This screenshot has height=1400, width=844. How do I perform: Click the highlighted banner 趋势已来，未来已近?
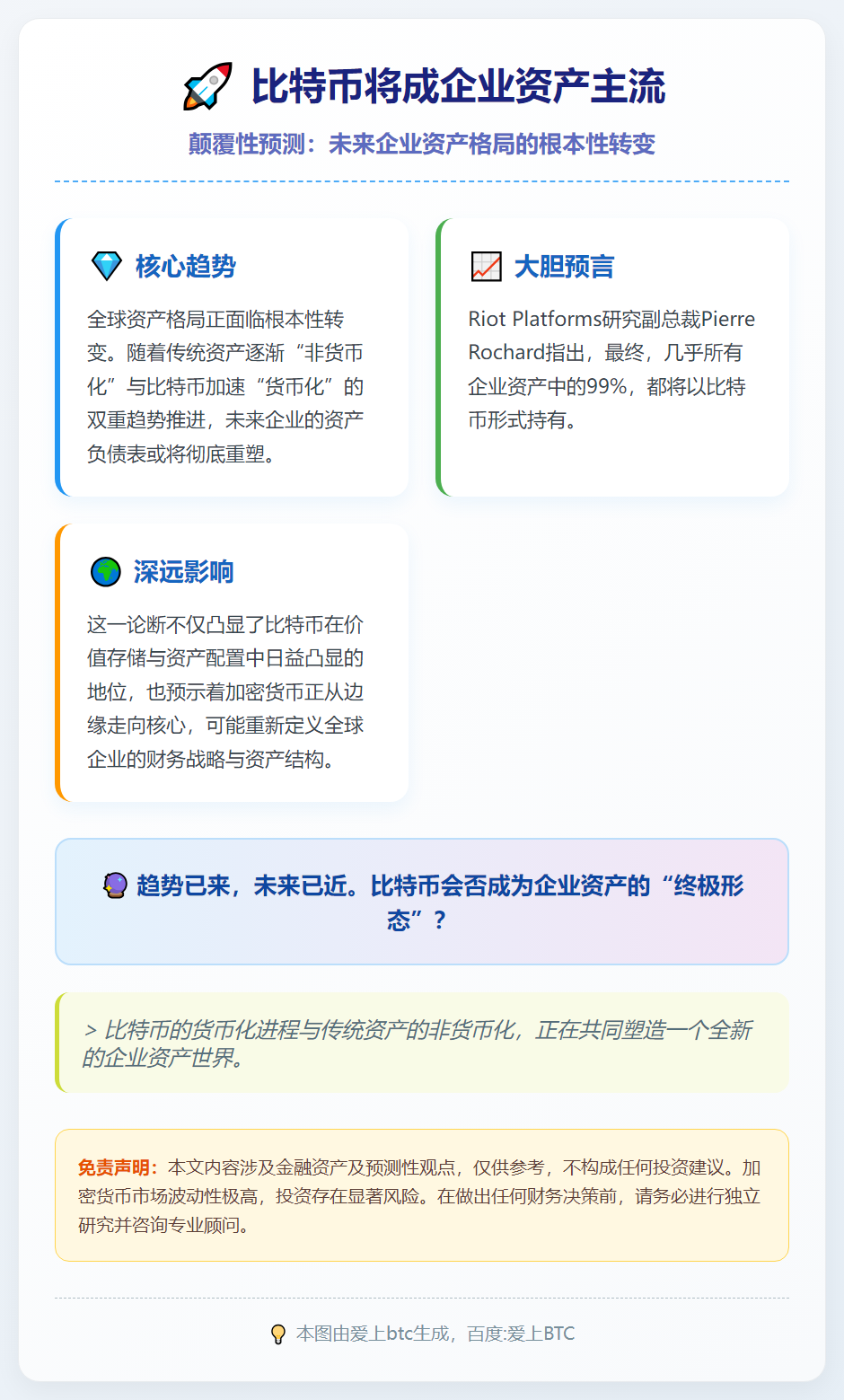(422, 902)
